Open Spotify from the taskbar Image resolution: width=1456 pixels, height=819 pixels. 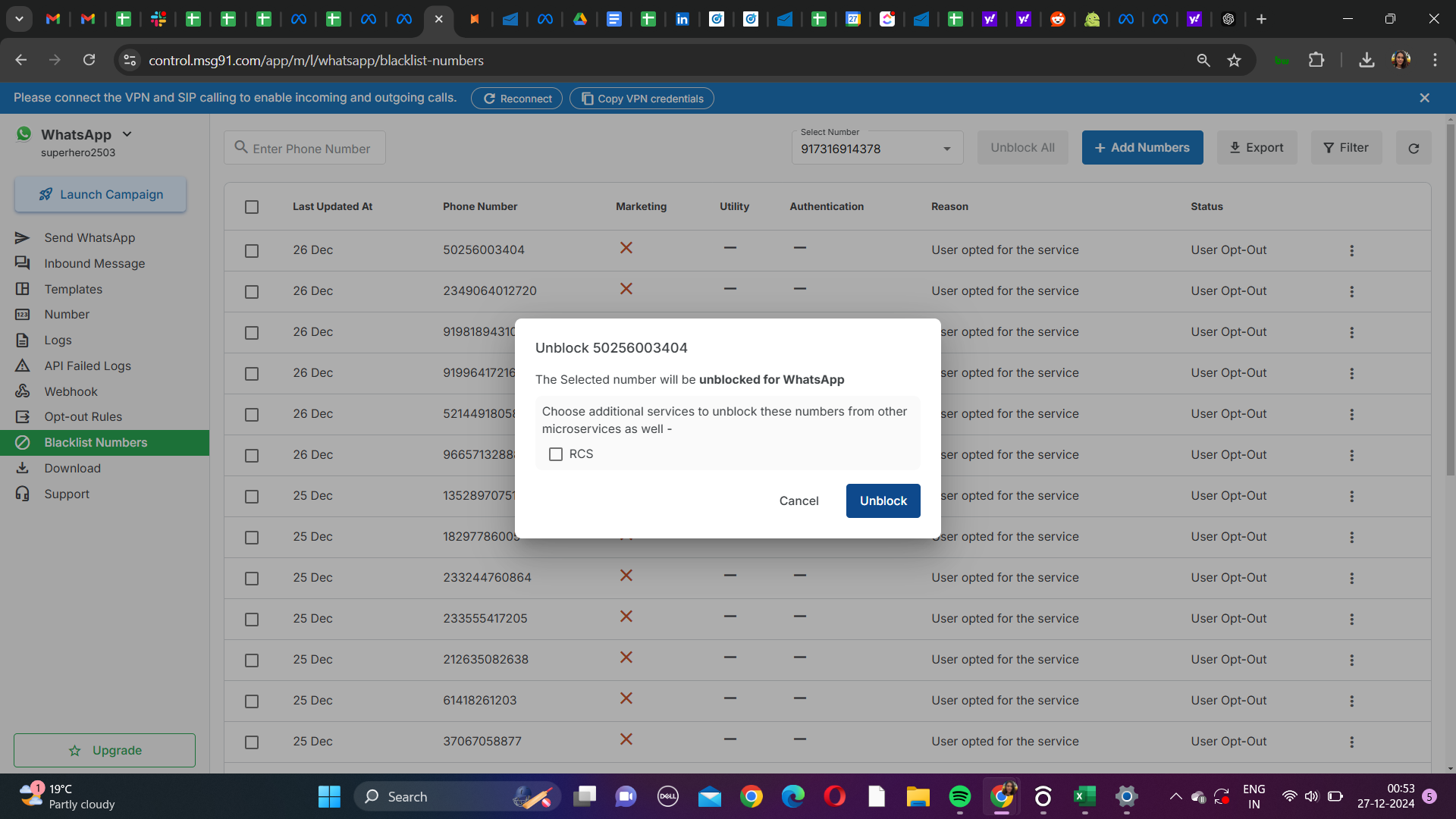[959, 796]
